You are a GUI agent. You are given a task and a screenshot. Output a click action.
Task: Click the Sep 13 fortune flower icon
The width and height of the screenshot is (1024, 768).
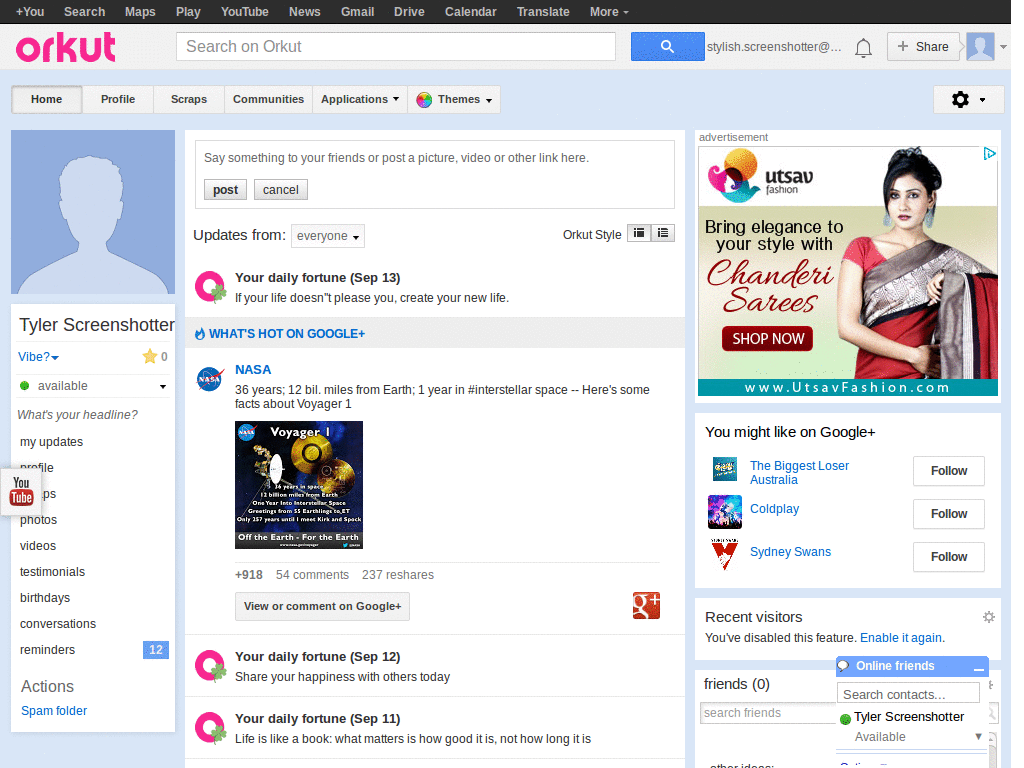coord(210,287)
